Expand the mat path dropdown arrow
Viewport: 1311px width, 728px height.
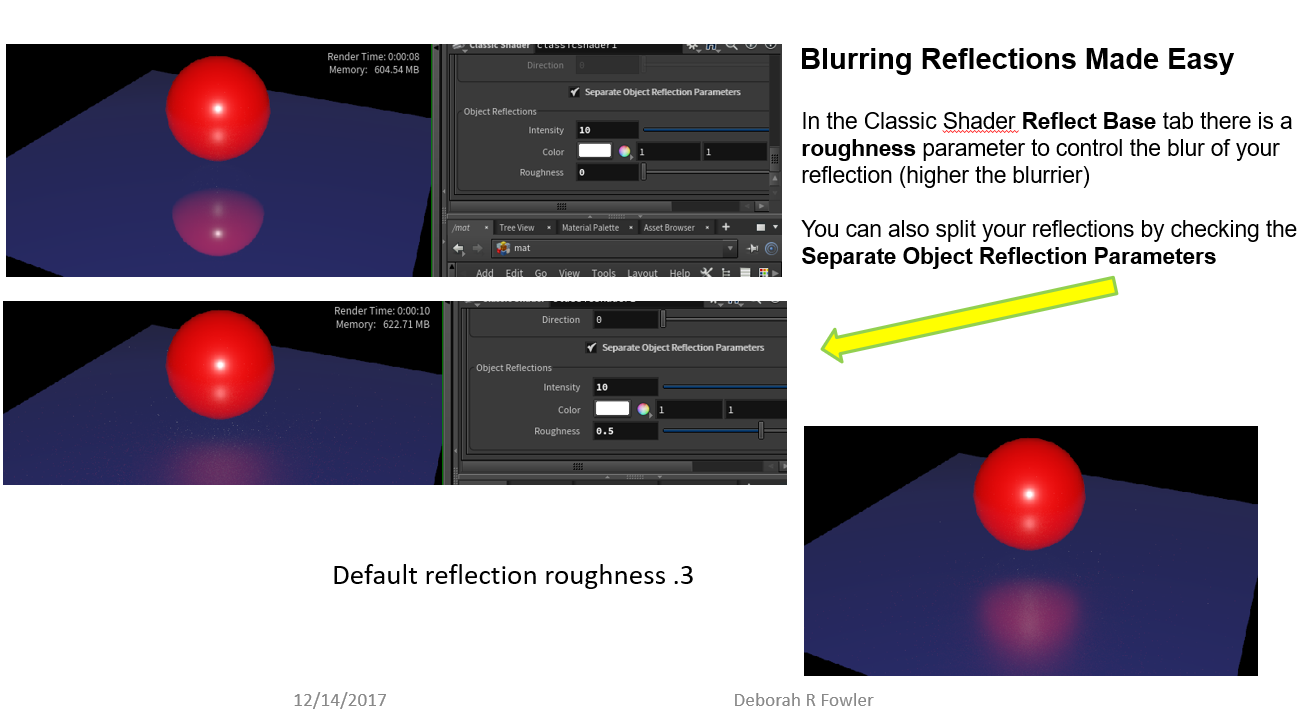click(730, 248)
